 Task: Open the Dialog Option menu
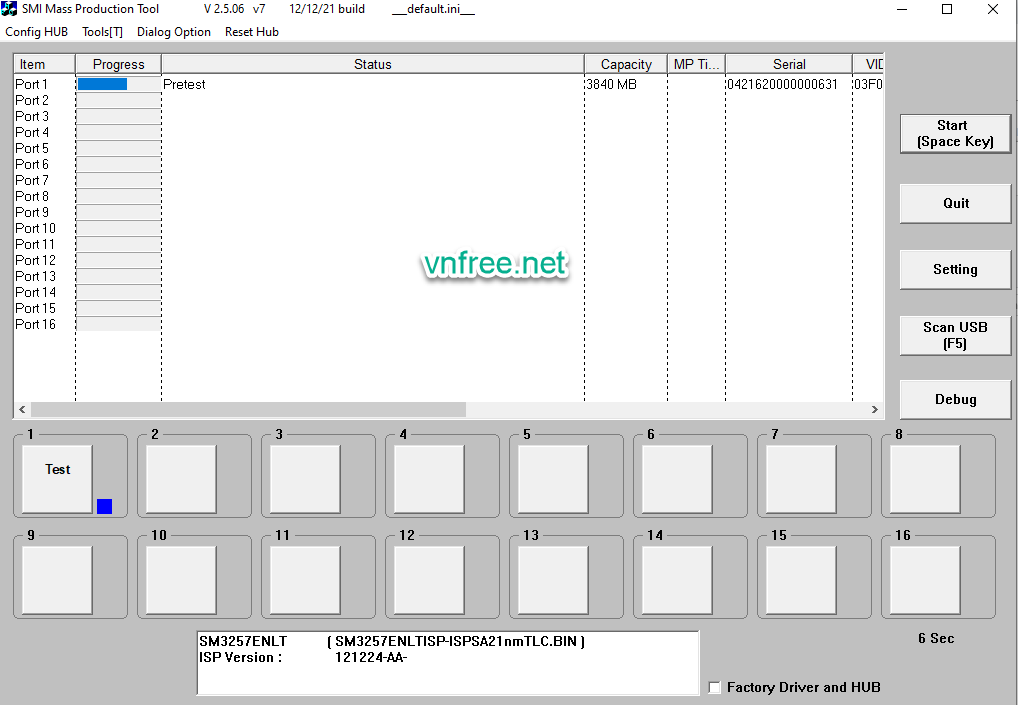coord(174,32)
